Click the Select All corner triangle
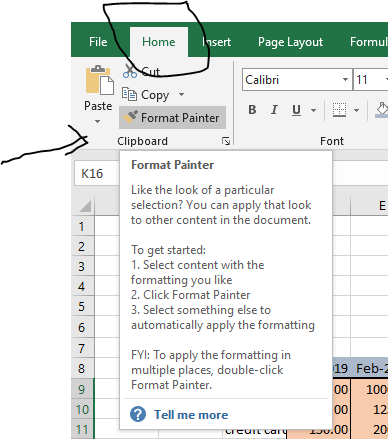 pyautogui.click(x=85, y=206)
